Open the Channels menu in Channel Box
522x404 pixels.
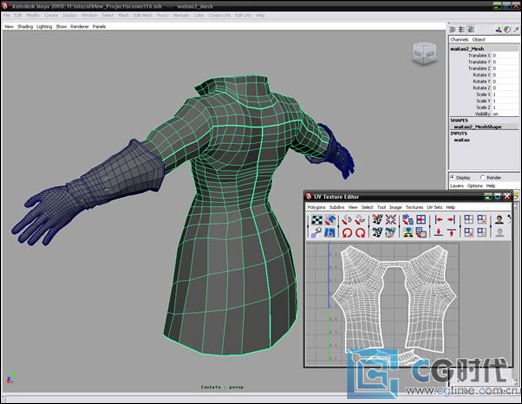(459, 40)
